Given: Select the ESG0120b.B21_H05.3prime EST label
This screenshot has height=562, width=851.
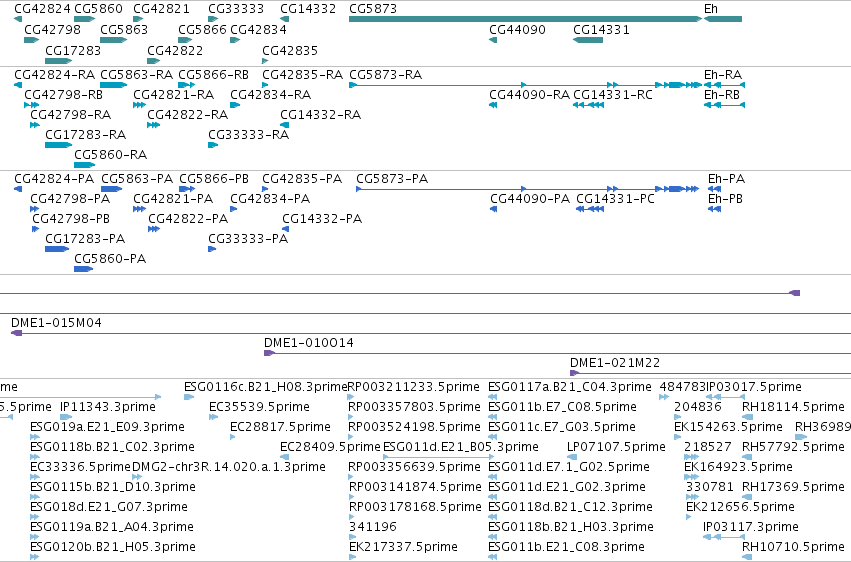Looking at the screenshot, I should click(112, 547).
